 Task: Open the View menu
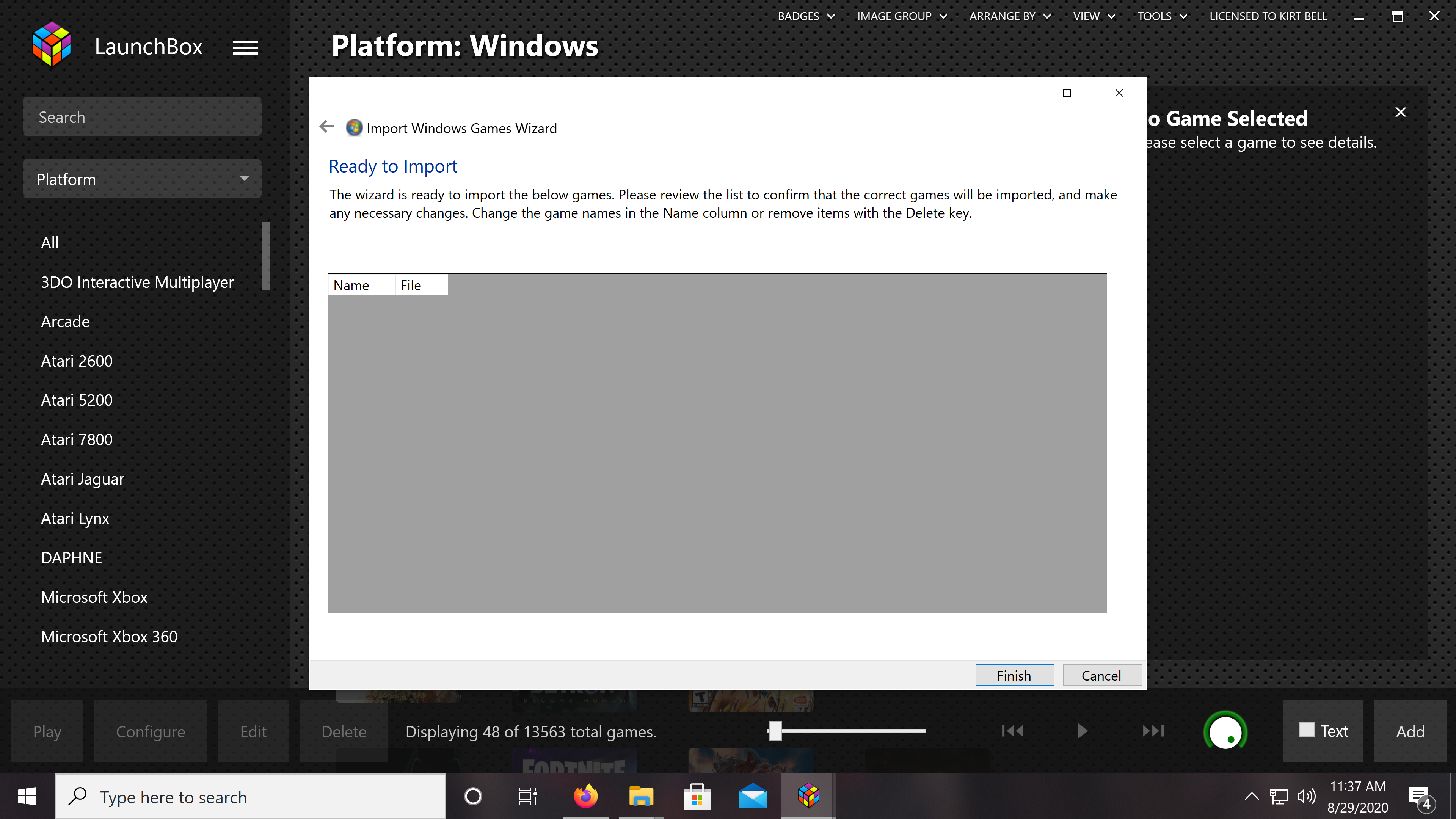[1094, 16]
